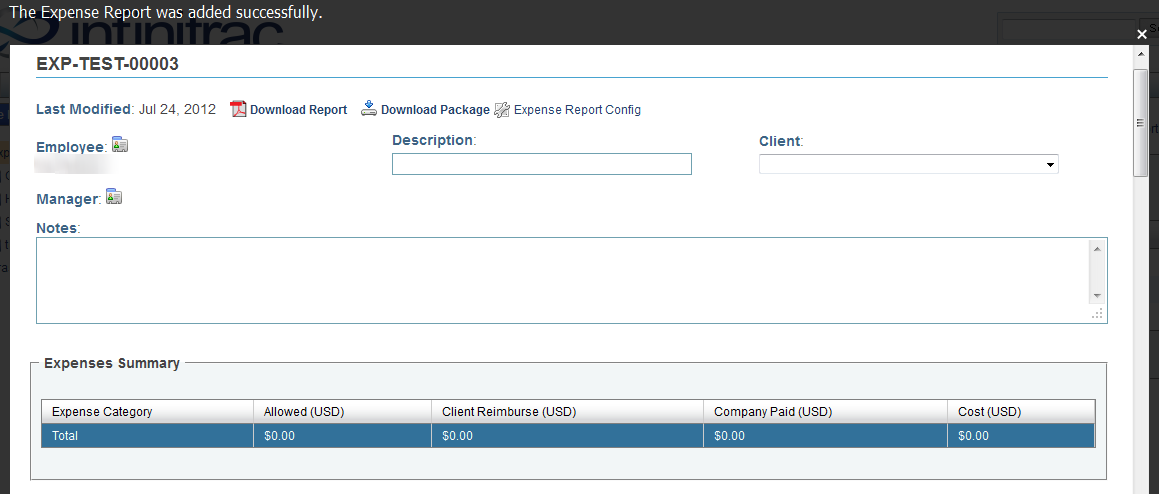The image size is (1159, 494).
Task: Click the PDF icon beside Download Report
Action: (x=238, y=109)
